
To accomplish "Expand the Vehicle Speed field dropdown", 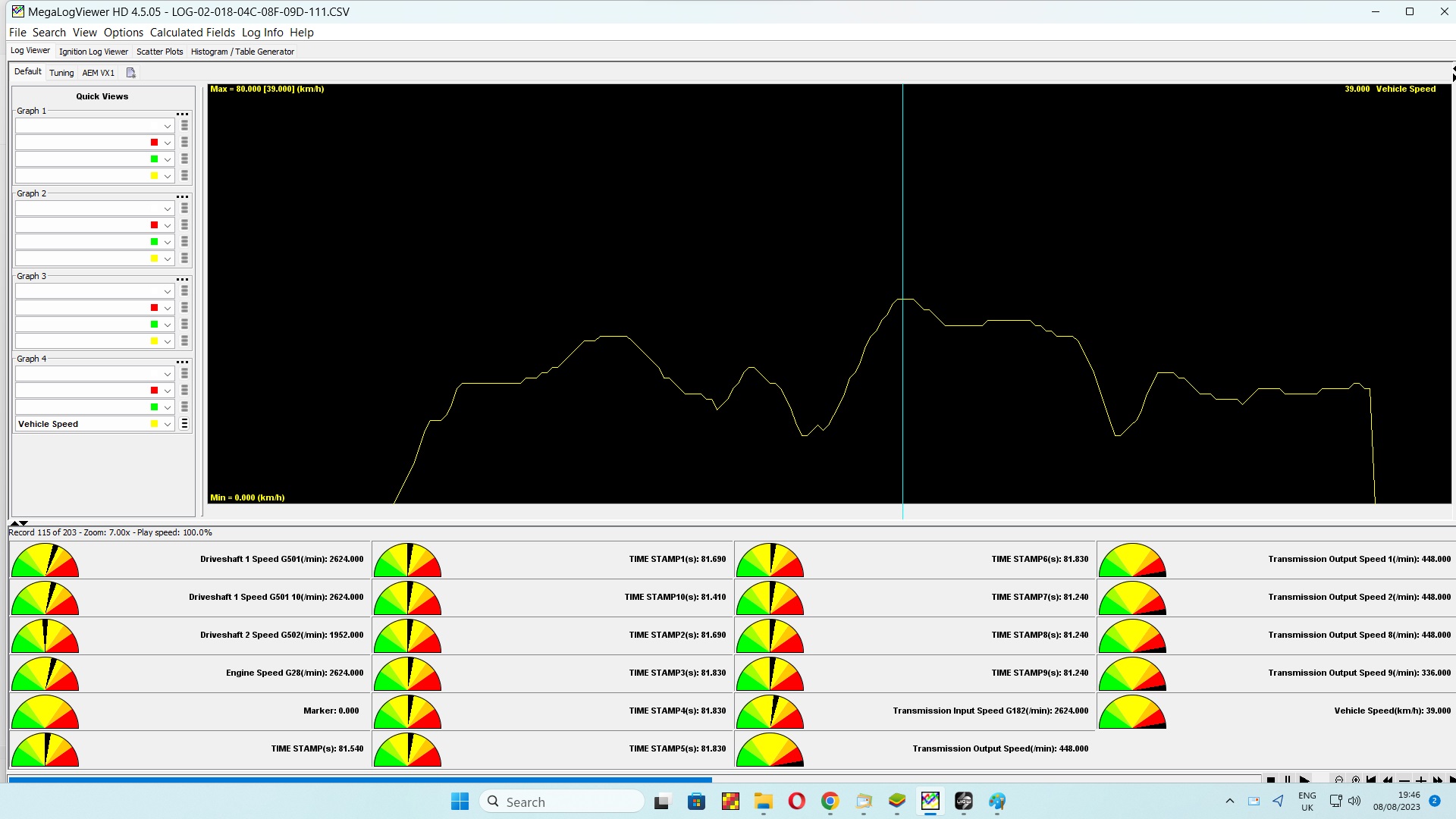I will (x=168, y=425).
